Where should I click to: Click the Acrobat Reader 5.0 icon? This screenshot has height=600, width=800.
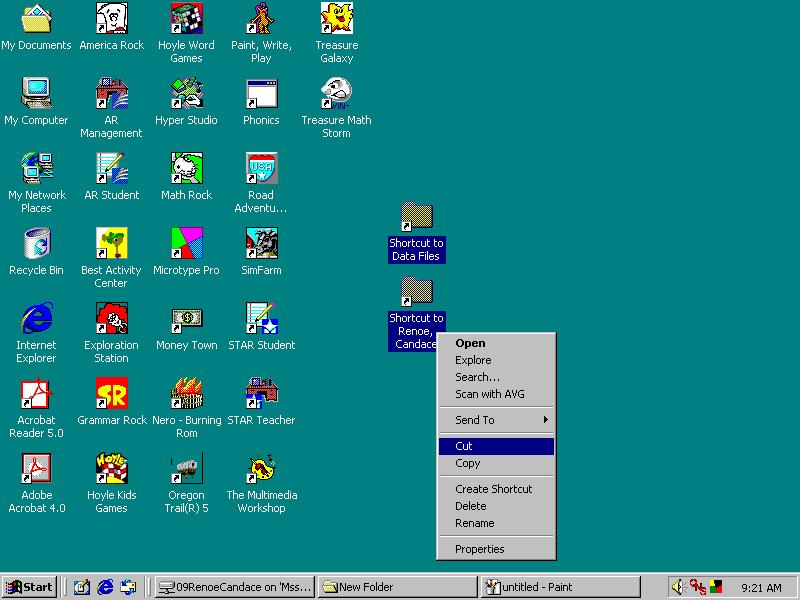(36, 393)
